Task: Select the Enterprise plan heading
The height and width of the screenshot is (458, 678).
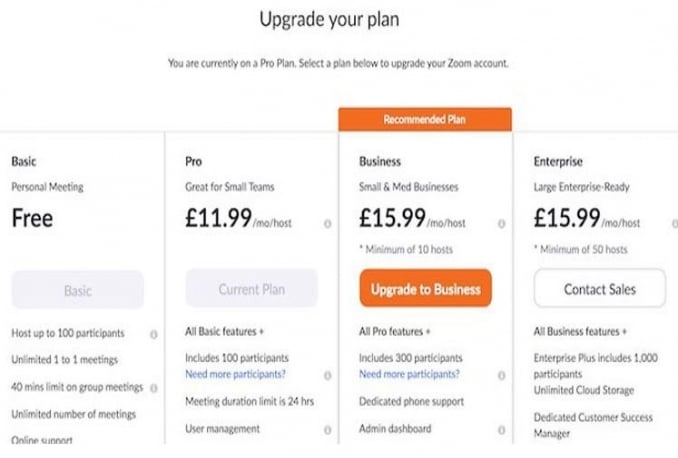Action: pos(558,161)
